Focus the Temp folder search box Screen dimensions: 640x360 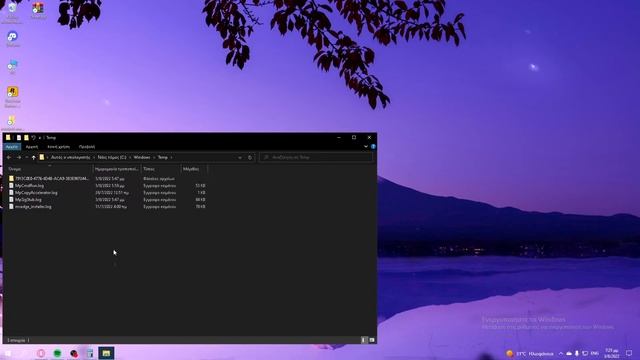[x=316, y=157]
